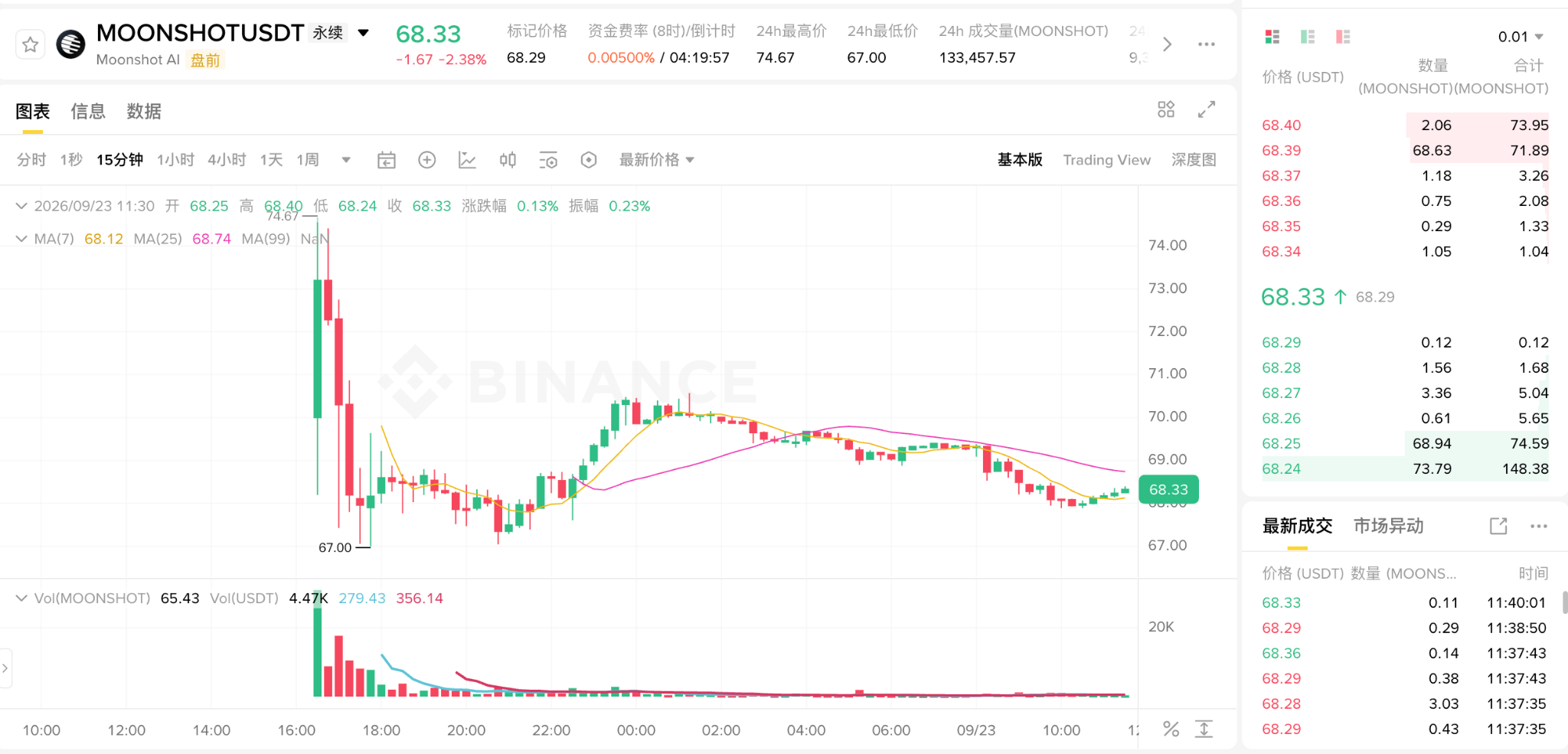Select the 4小时 interval
1568x754 pixels.
[x=227, y=160]
